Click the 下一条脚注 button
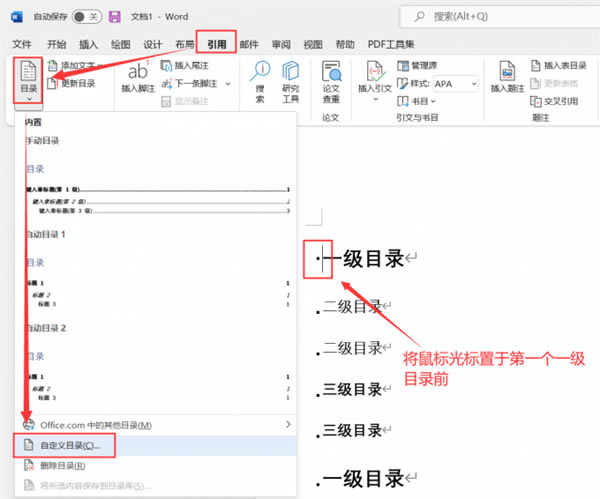Image resolution: width=600 pixels, height=499 pixels. [189, 83]
